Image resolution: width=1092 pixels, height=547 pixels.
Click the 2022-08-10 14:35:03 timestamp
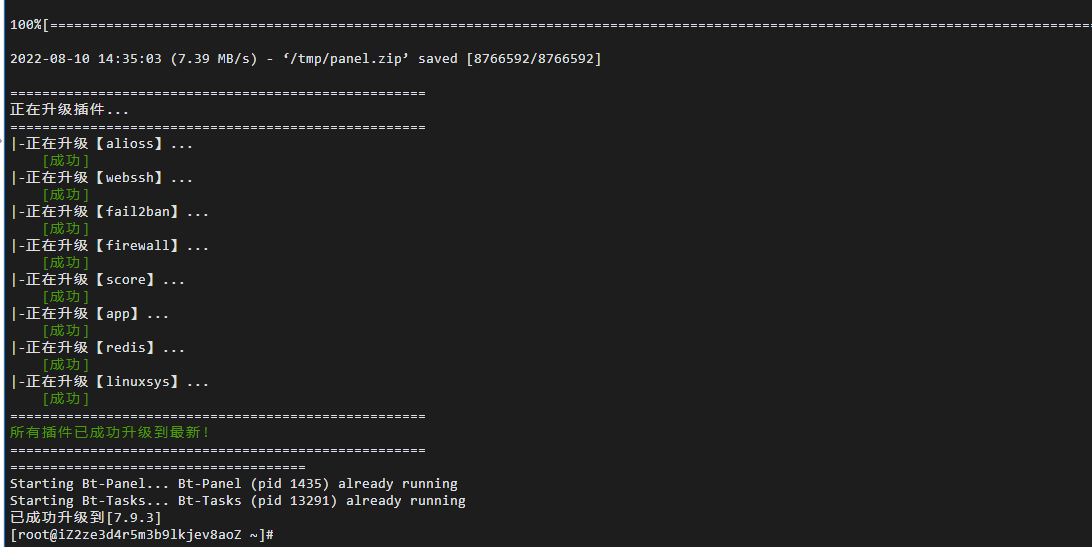[x=86, y=59]
